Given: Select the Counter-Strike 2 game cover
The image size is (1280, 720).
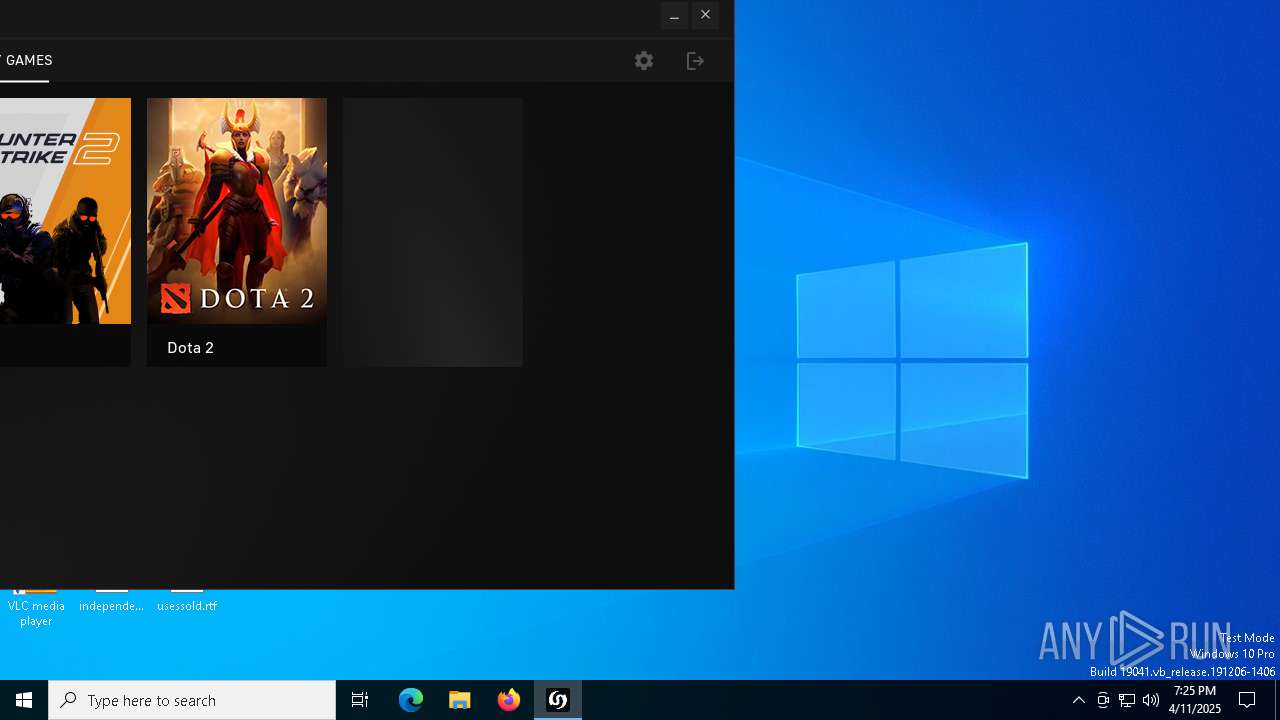Looking at the screenshot, I should click(x=65, y=211).
